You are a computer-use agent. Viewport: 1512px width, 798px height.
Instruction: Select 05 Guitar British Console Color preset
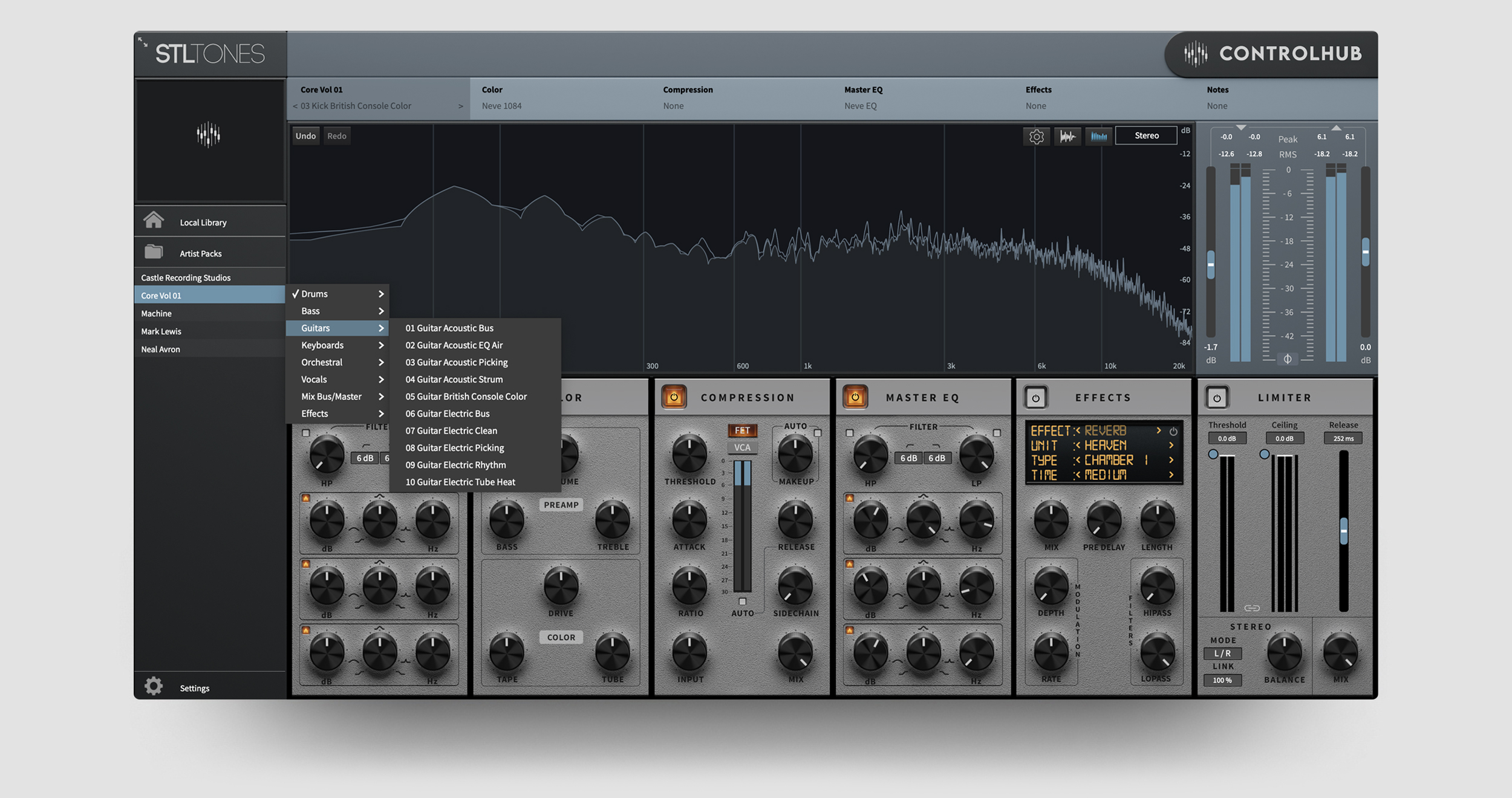475,397
